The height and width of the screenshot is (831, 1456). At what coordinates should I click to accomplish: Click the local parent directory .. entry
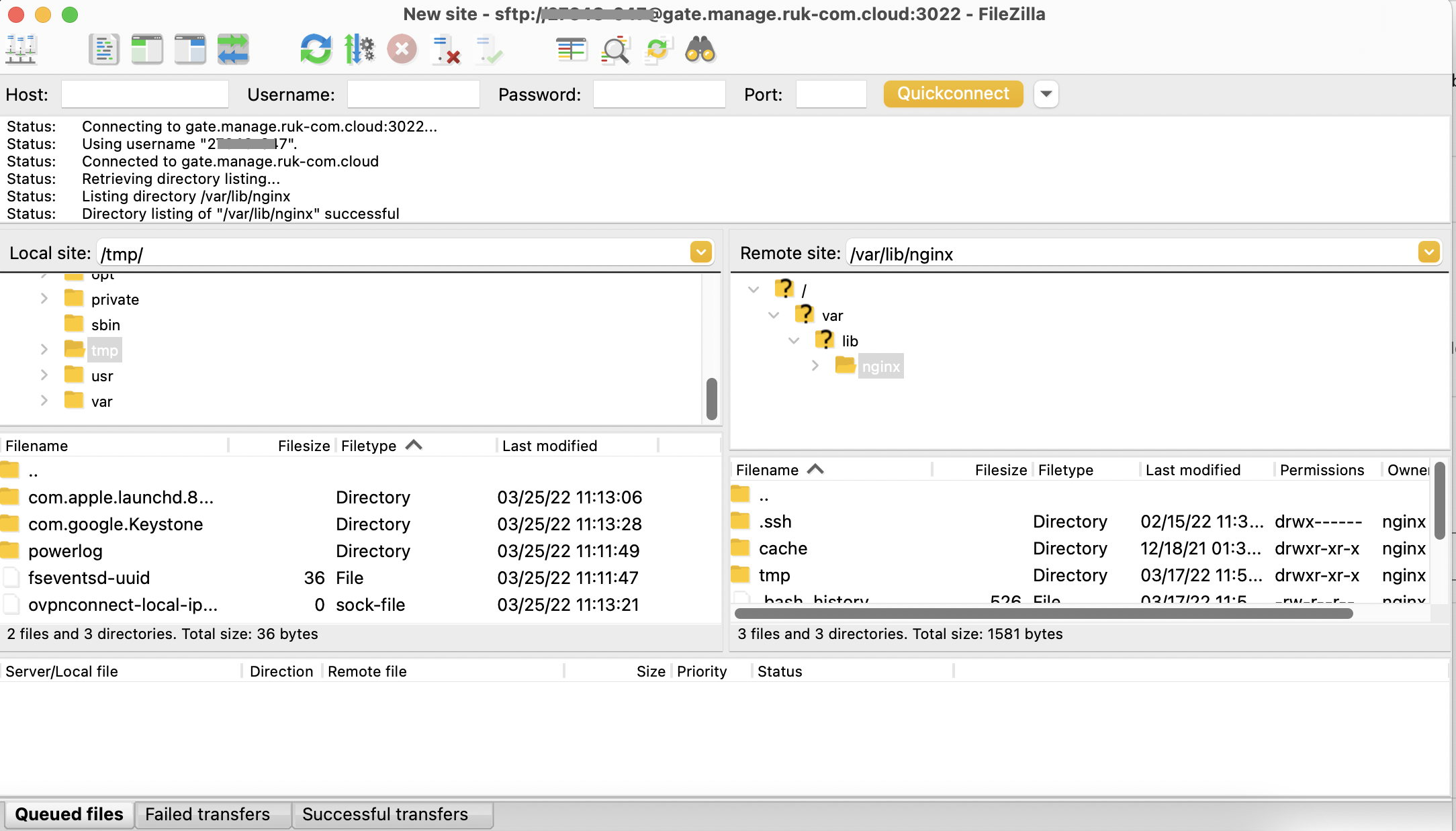pyautogui.click(x=360, y=471)
